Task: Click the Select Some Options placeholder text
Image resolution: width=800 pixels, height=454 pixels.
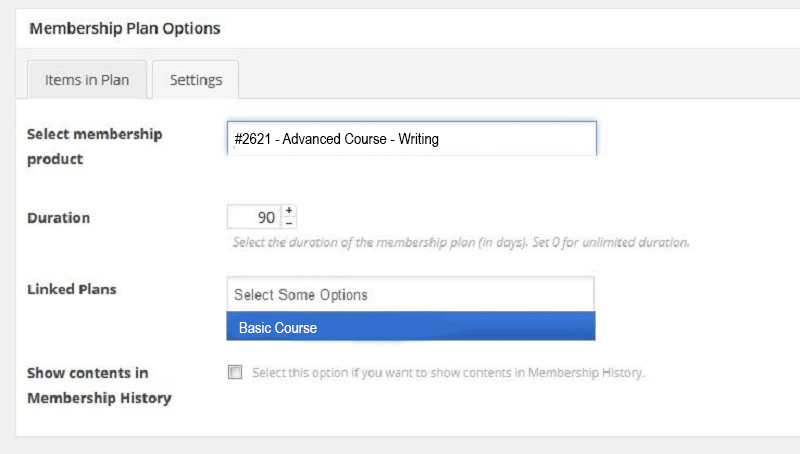Action: (301, 295)
